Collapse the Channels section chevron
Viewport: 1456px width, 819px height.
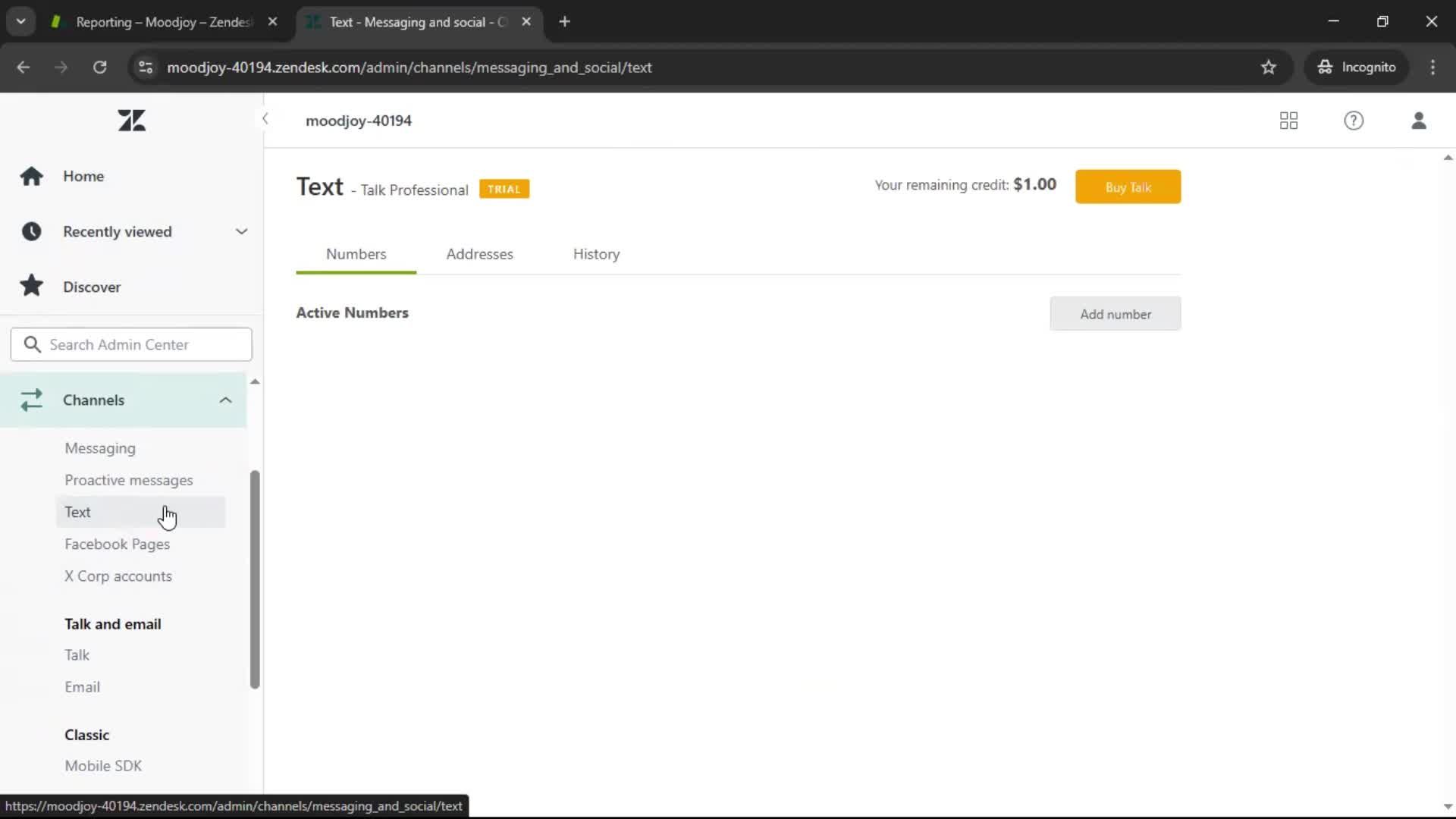pos(225,400)
